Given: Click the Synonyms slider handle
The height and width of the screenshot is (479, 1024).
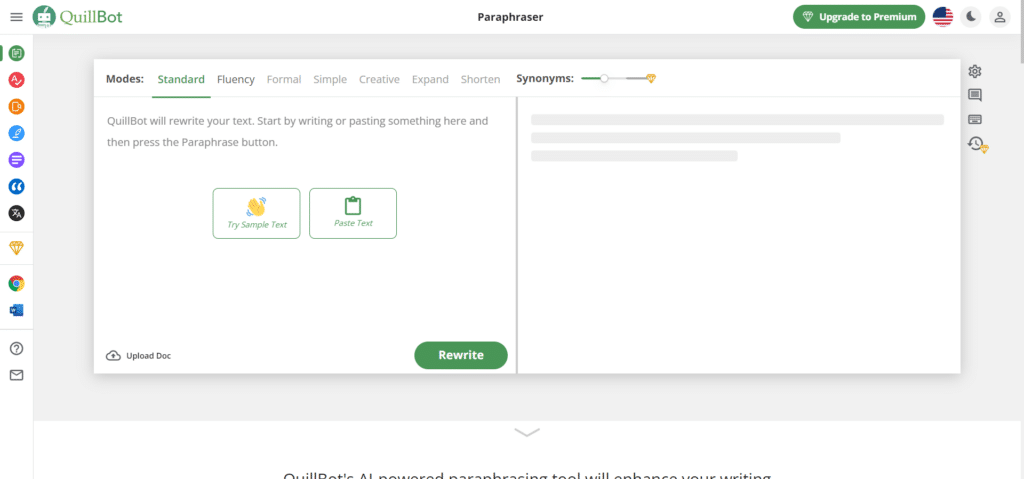Looking at the screenshot, I should tap(604, 78).
